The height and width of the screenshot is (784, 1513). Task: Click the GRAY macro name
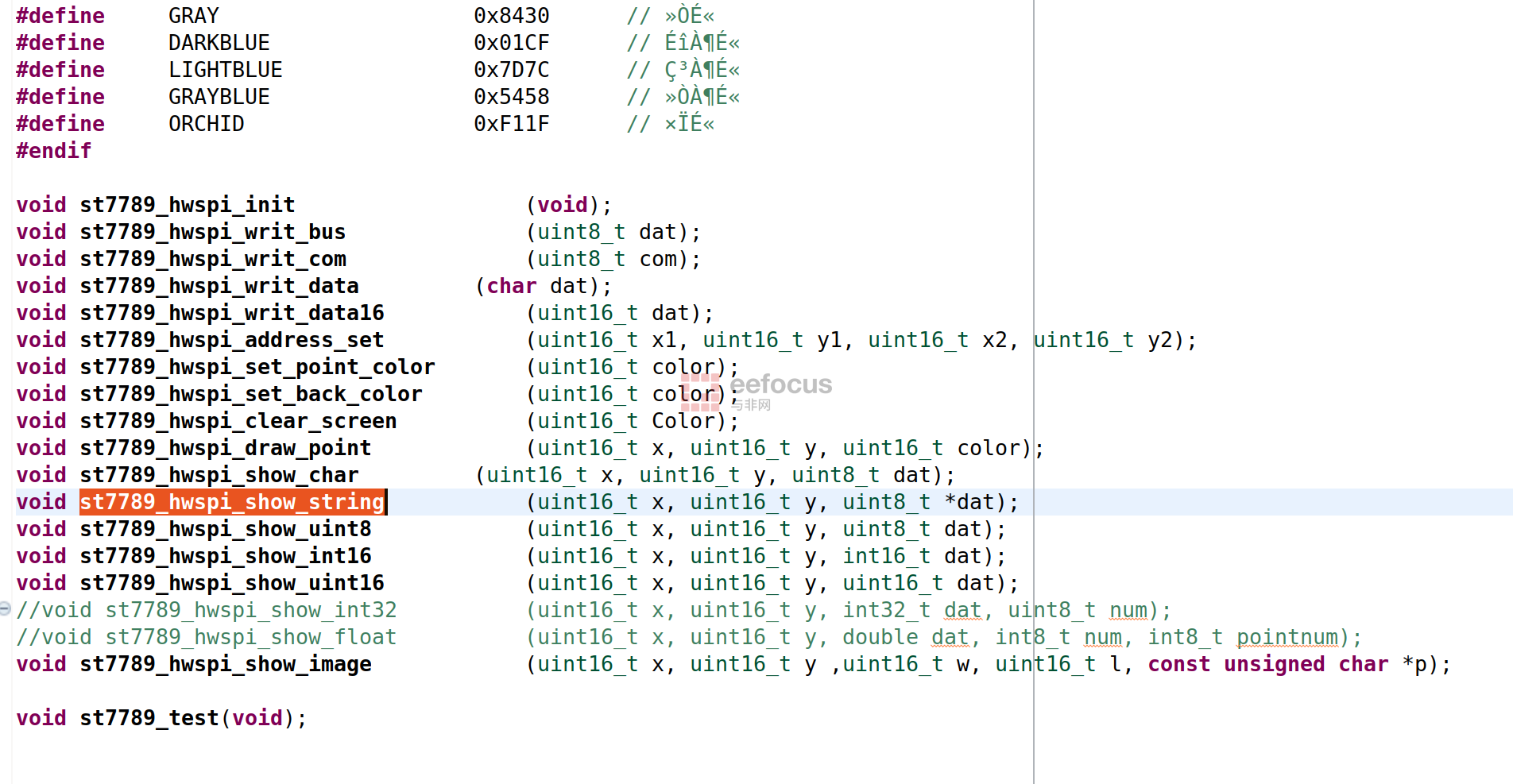tap(194, 16)
